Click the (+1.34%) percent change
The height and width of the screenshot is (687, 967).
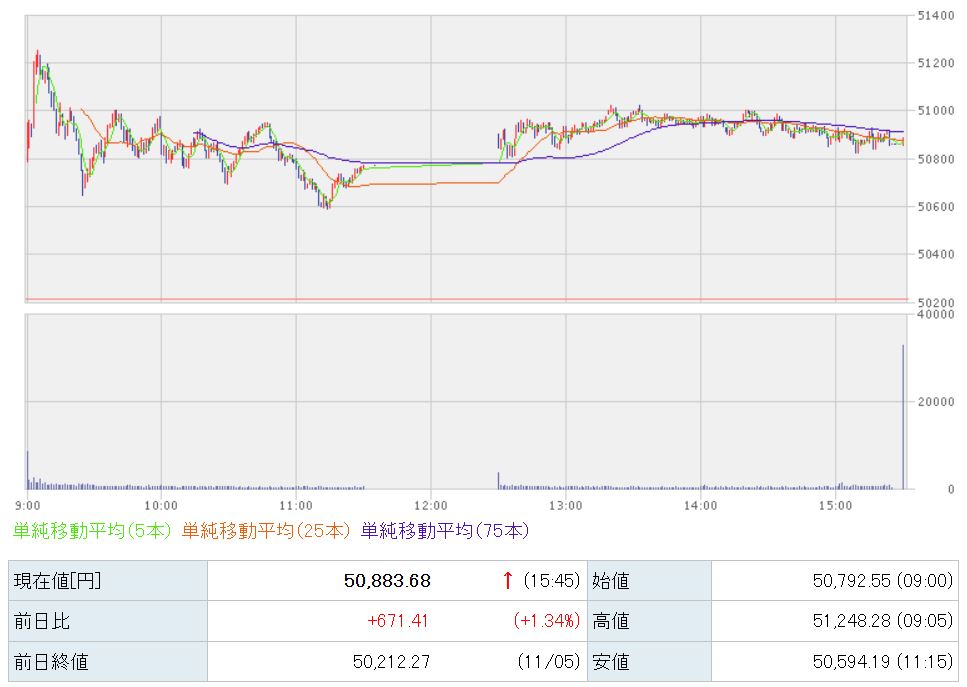[546, 621]
